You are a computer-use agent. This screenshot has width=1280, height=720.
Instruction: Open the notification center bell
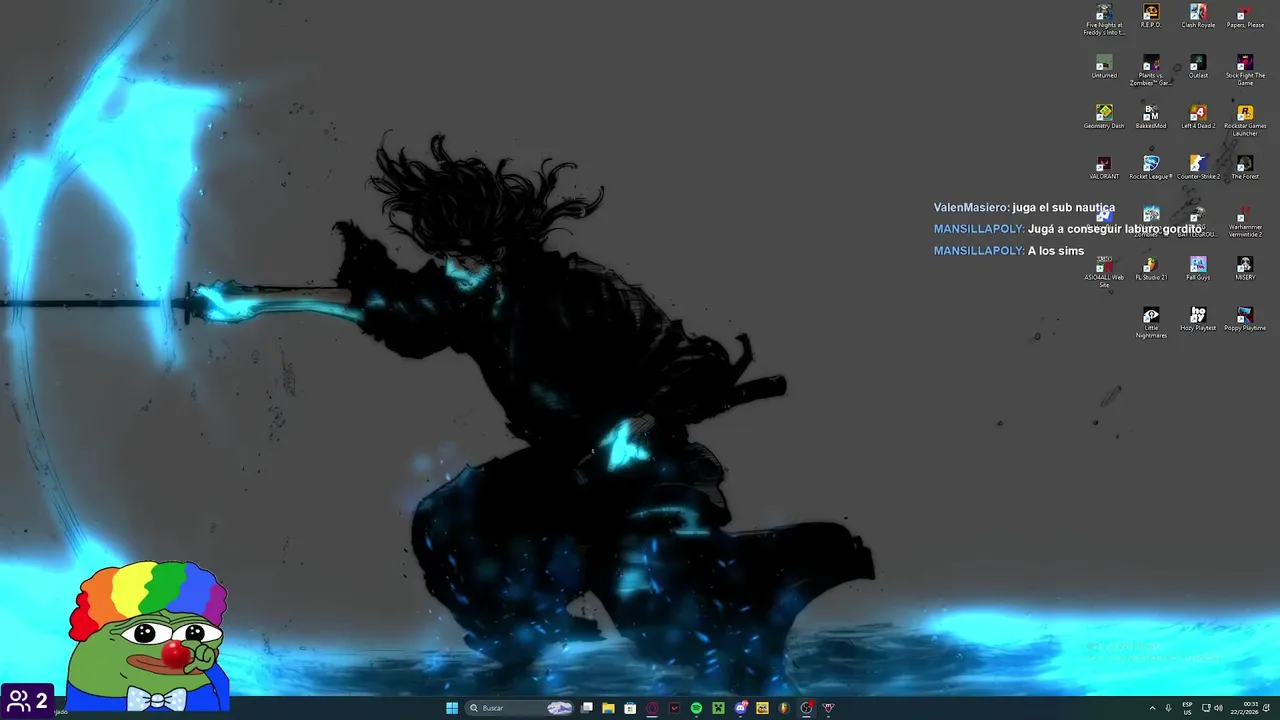coord(1266,708)
